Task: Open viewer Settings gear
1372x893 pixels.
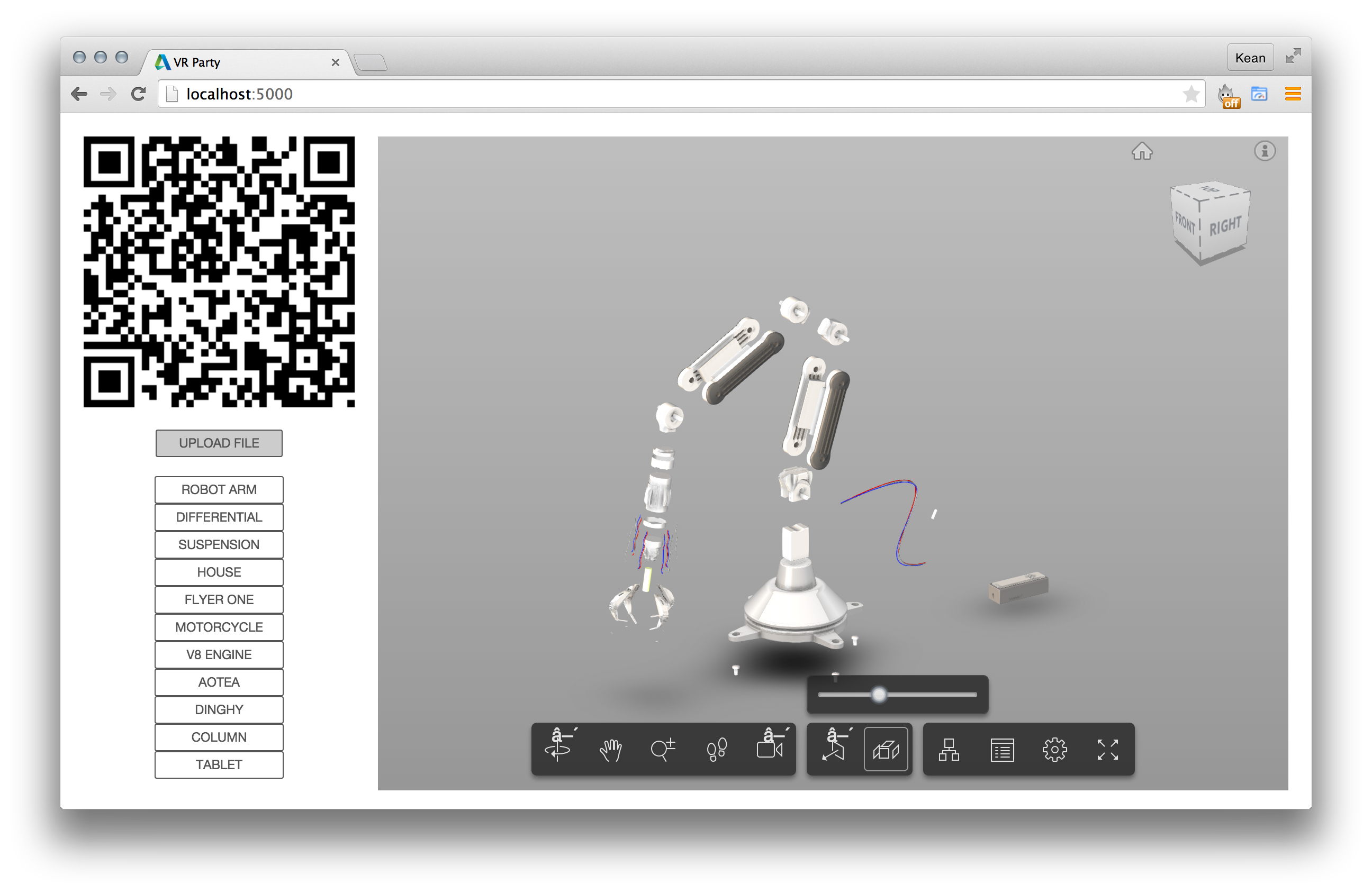Action: 1054,749
